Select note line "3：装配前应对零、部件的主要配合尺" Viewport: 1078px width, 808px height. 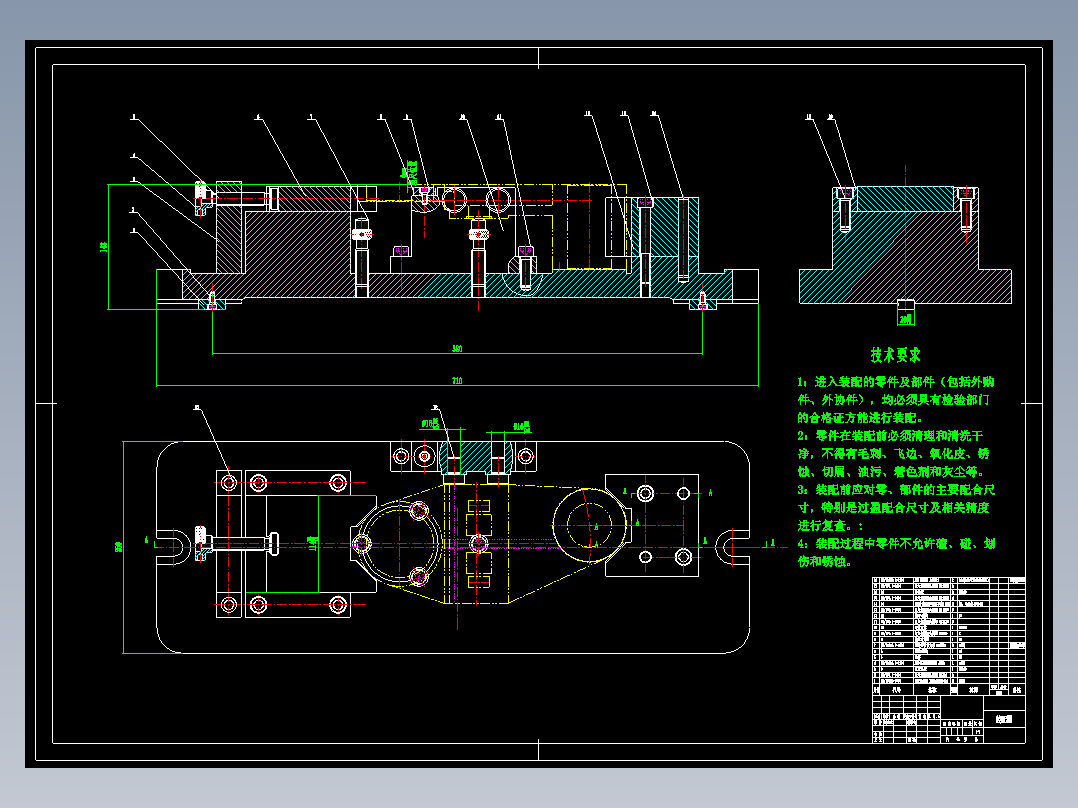[x=896, y=490]
